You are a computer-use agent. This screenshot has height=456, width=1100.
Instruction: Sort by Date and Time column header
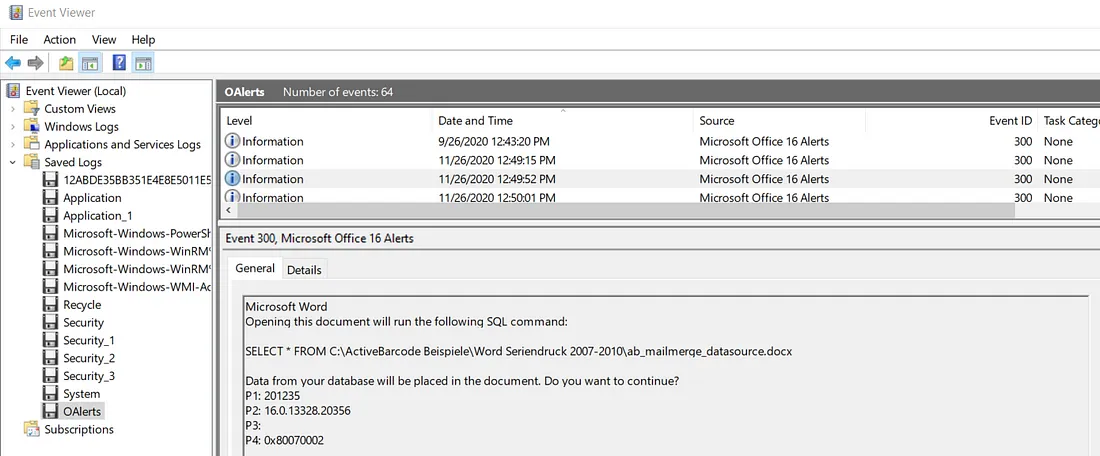point(562,121)
